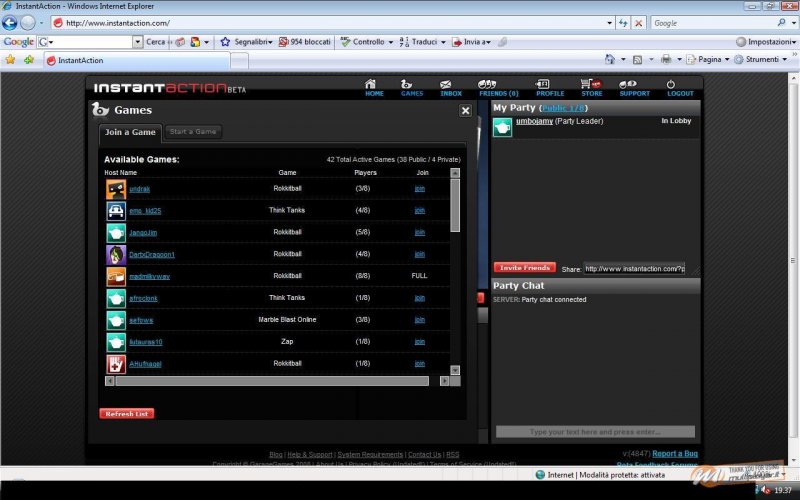
Task: Switch to Start a Game tab
Action: 193,132
